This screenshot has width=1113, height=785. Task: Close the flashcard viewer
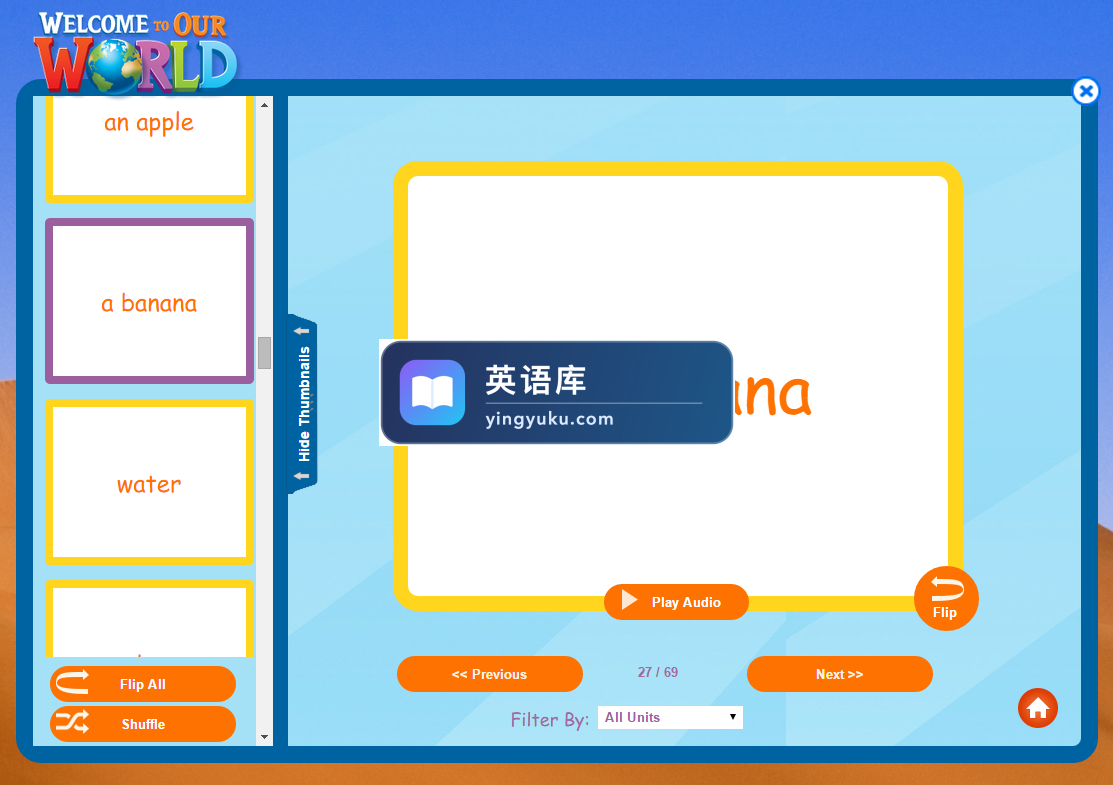(x=1086, y=91)
